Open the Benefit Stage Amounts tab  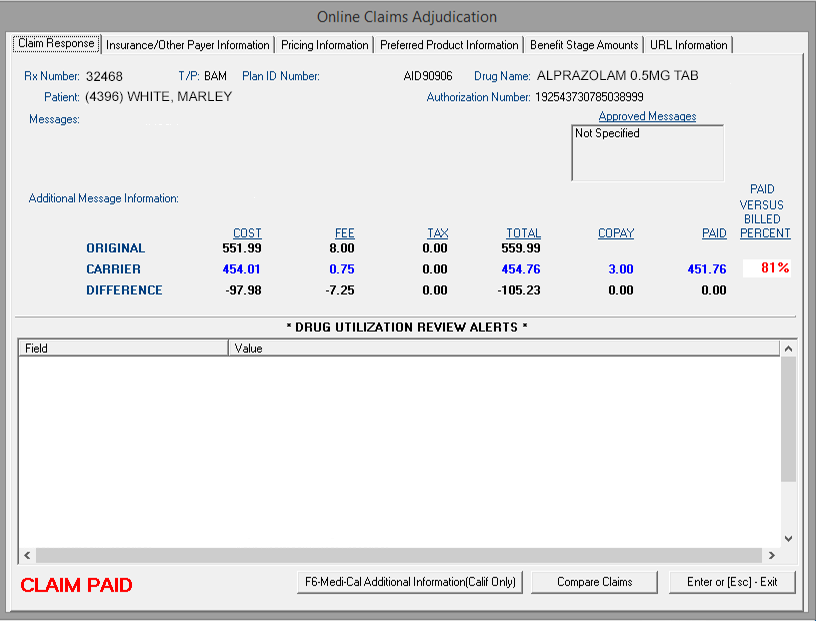tap(584, 45)
